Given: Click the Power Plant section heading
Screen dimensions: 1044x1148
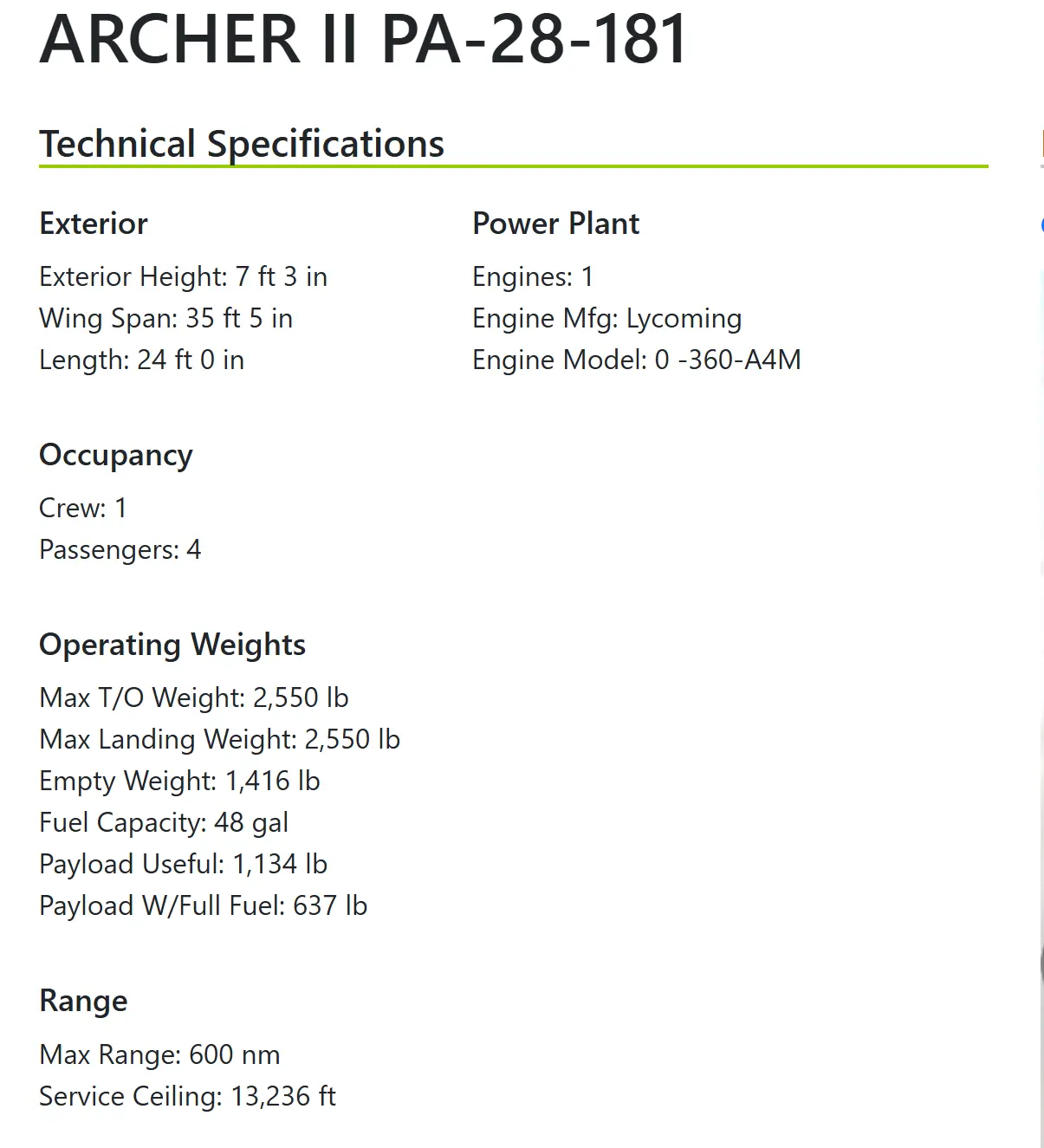Looking at the screenshot, I should pos(555,224).
